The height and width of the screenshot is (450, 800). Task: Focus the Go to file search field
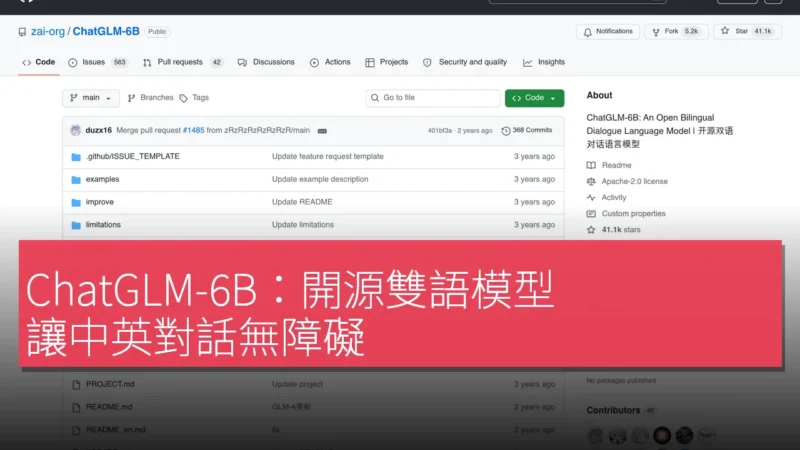point(433,98)
